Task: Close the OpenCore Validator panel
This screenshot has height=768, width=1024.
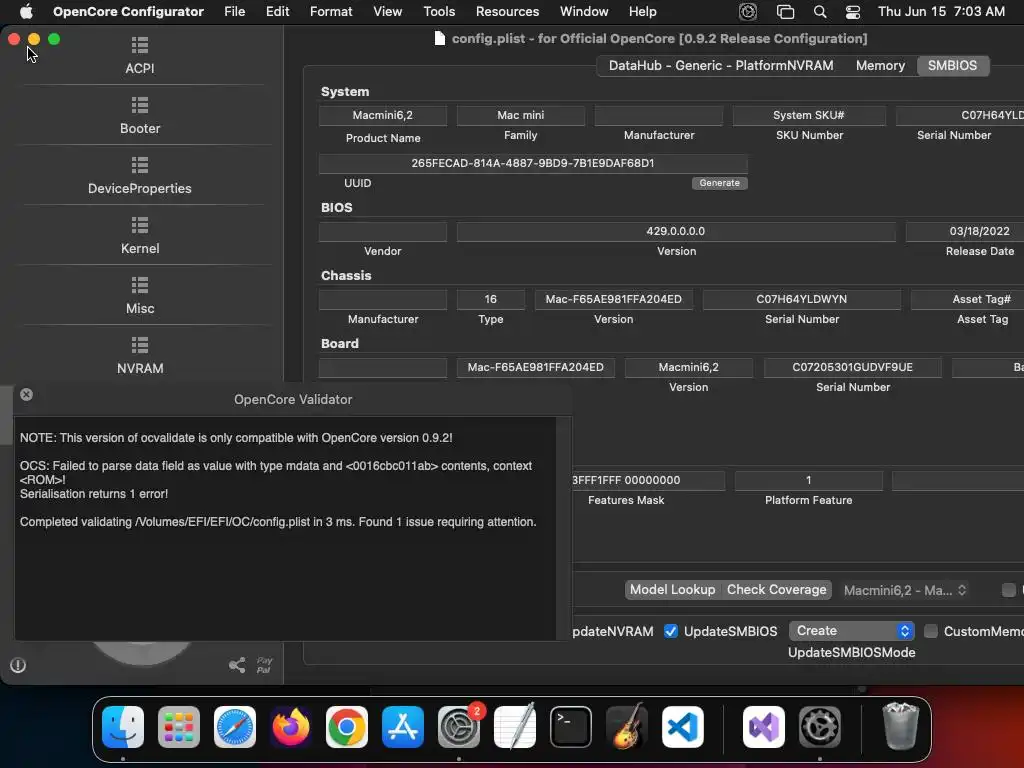Action: pos(26,394)
